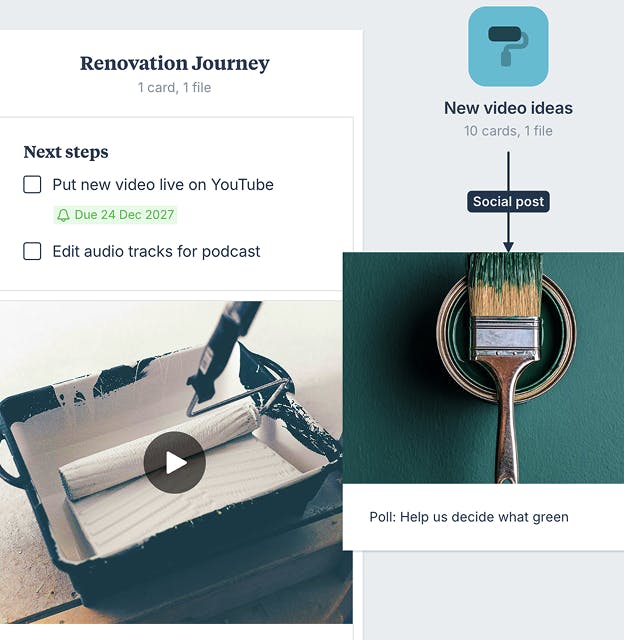This screenshot has height=640, width=624.
Task: Tick the "Edit audio tracks for podcast" checkbox
Action: (x=32, y=251)
